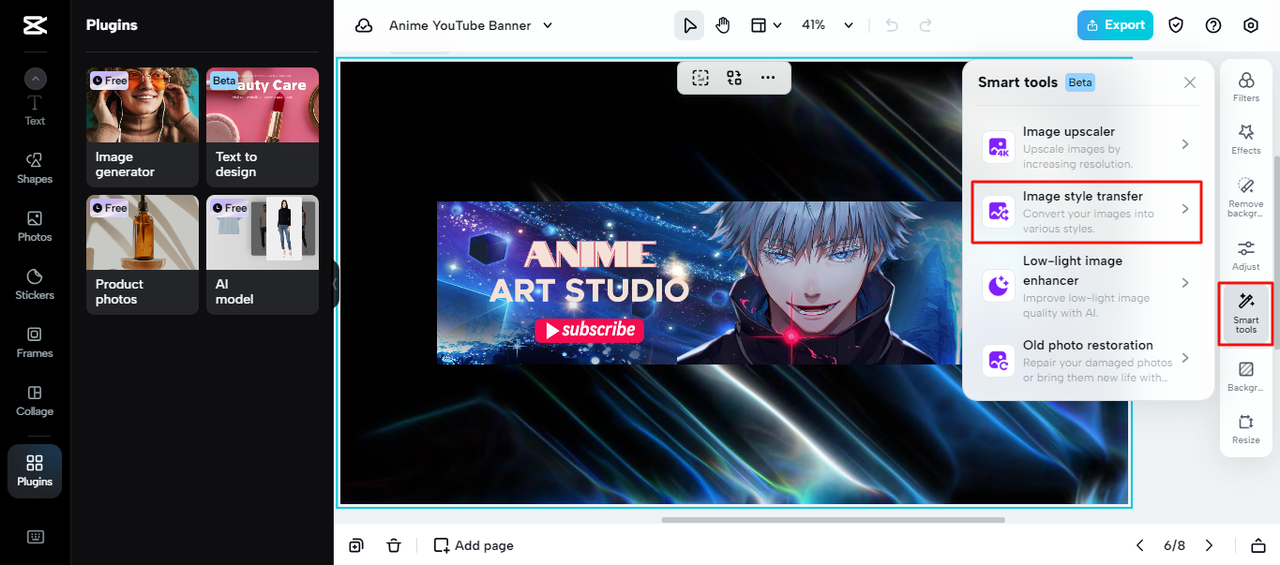Open the Text to design plugin
The width and height of the screenshot is (1280, 565).
pos(262,127)
